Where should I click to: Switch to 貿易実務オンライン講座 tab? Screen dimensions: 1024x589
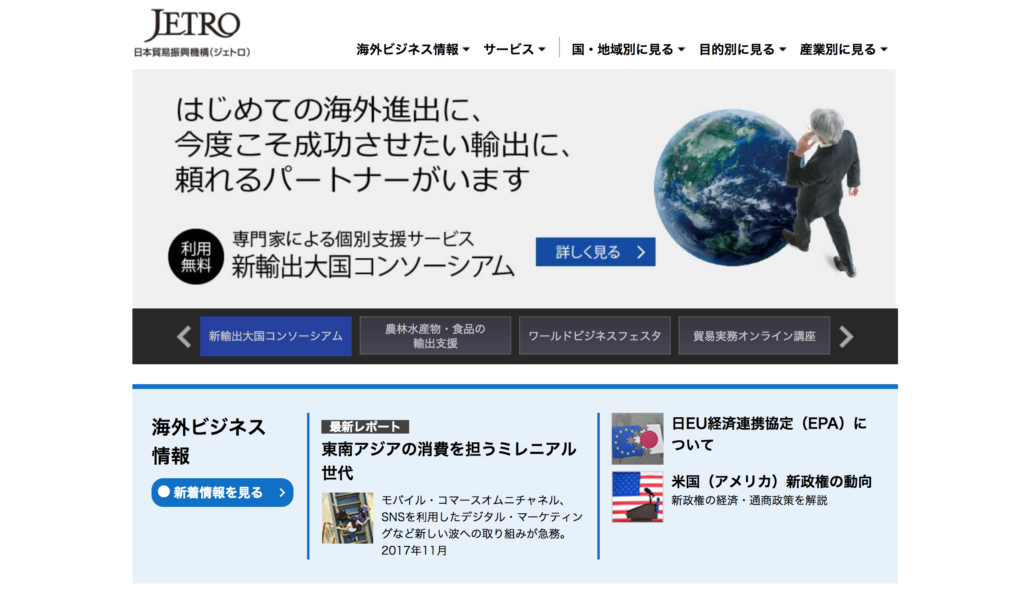[x=754, y=336]
